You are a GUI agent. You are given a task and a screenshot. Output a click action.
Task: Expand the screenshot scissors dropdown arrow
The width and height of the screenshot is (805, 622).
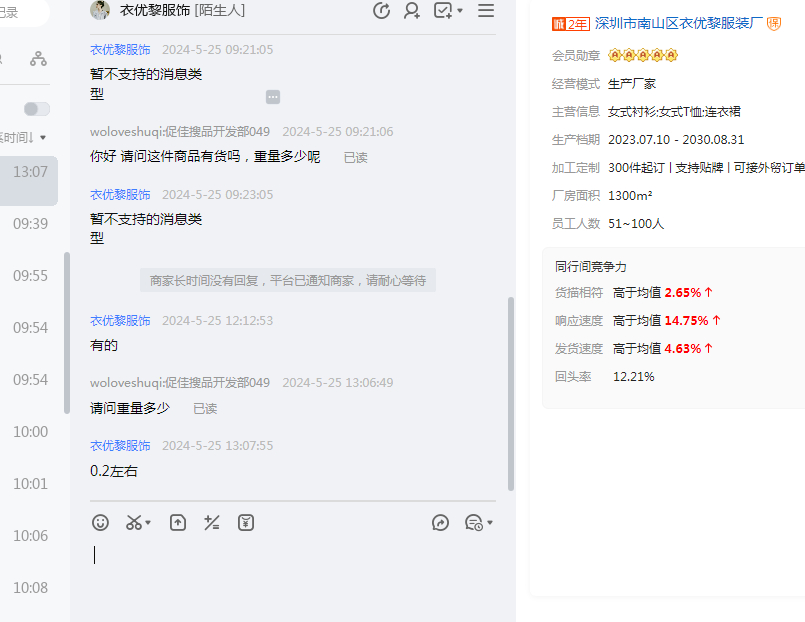click(149, 523)
